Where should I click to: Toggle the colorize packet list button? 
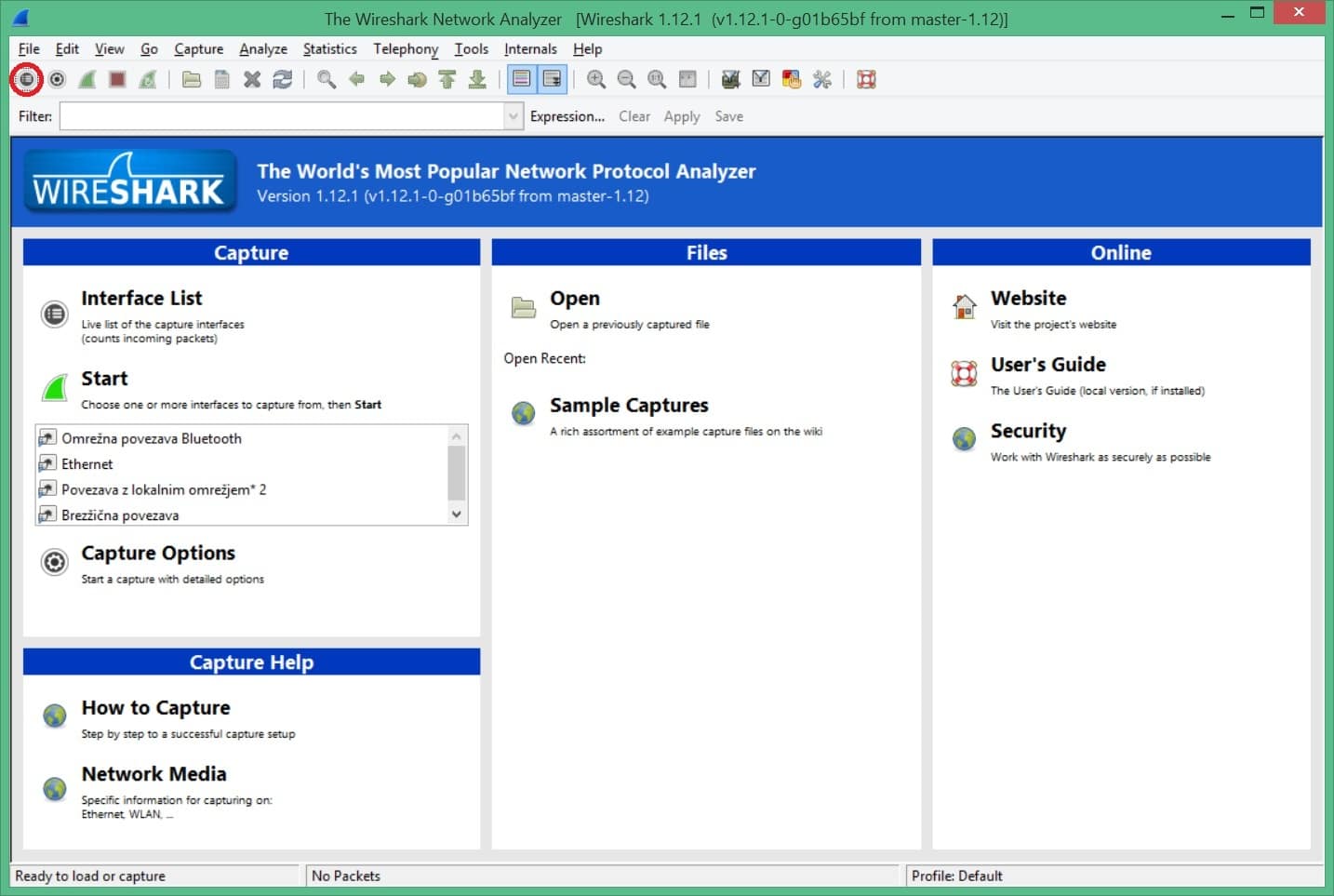pos(522,80)
